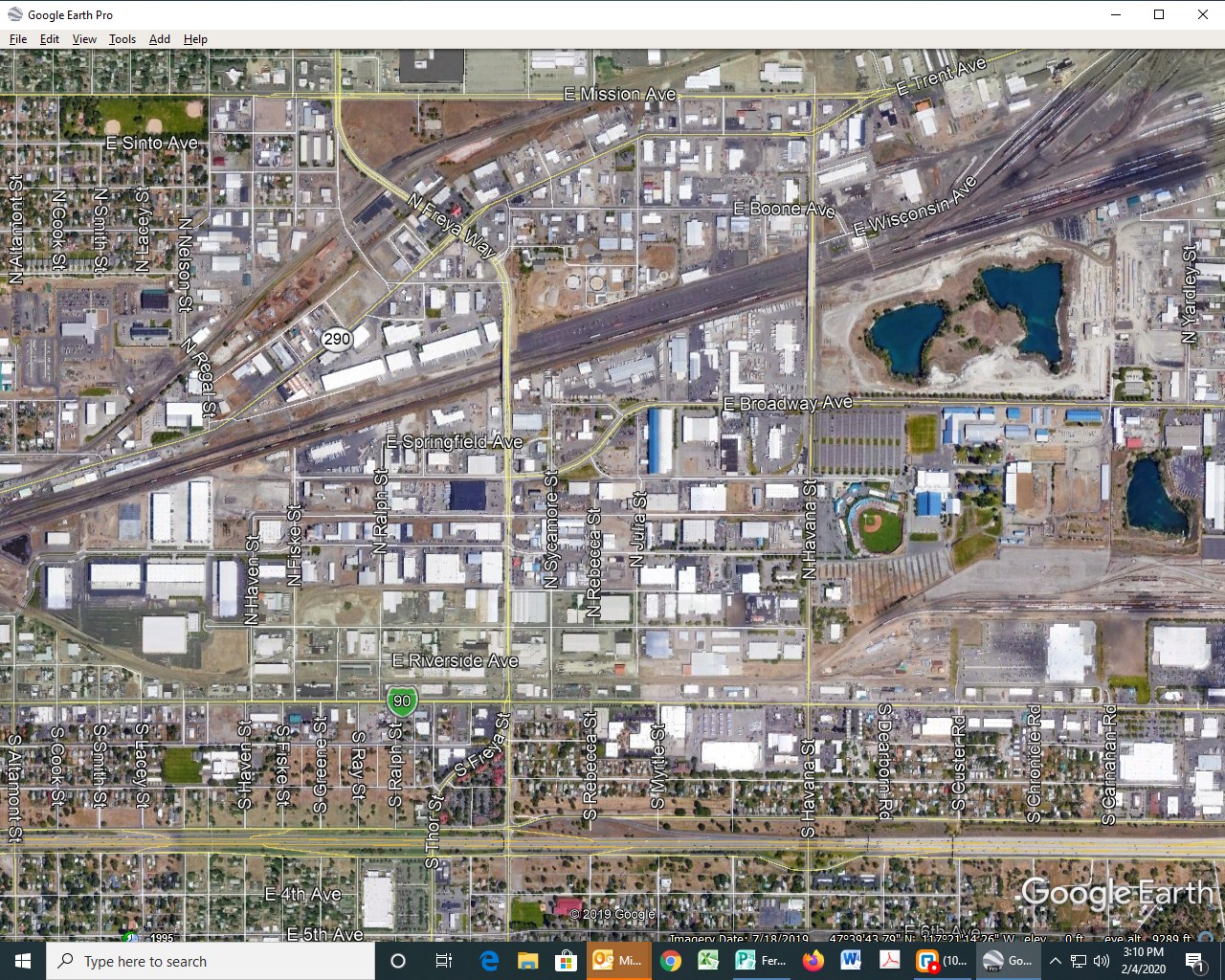
Task: Click the route 290 highway marker
Action: 337,339
